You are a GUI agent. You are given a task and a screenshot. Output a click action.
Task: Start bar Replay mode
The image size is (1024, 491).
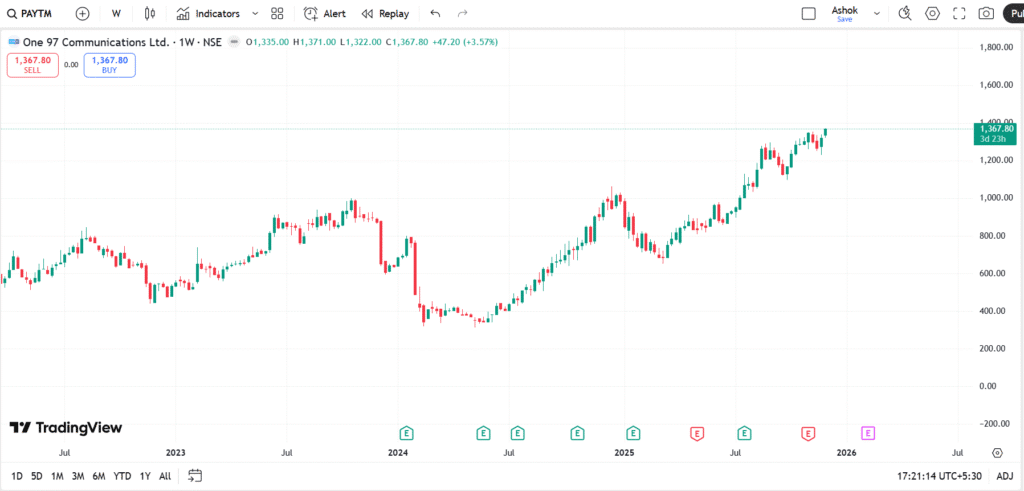point(385,14)
